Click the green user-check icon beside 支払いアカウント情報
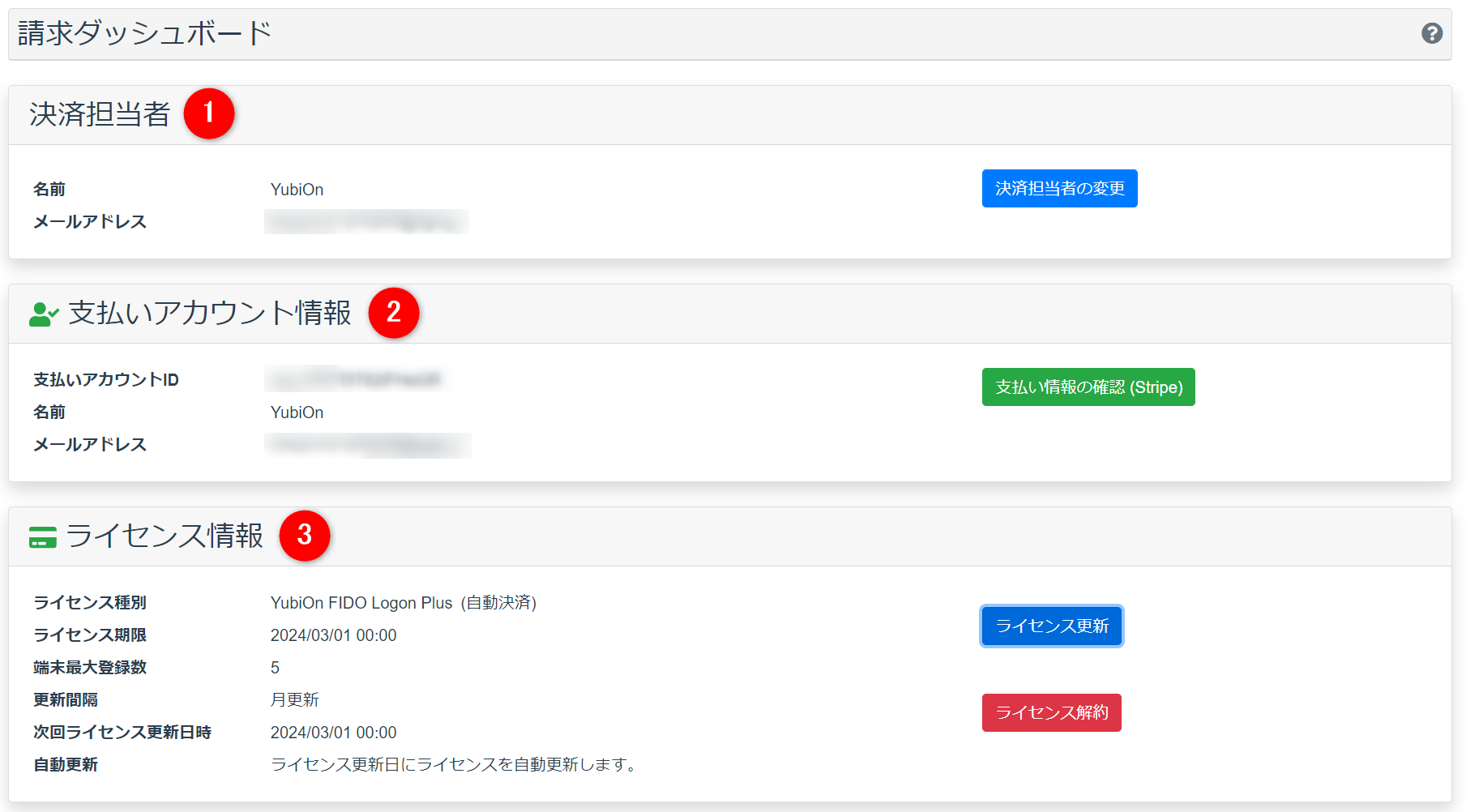 (44, 314)
